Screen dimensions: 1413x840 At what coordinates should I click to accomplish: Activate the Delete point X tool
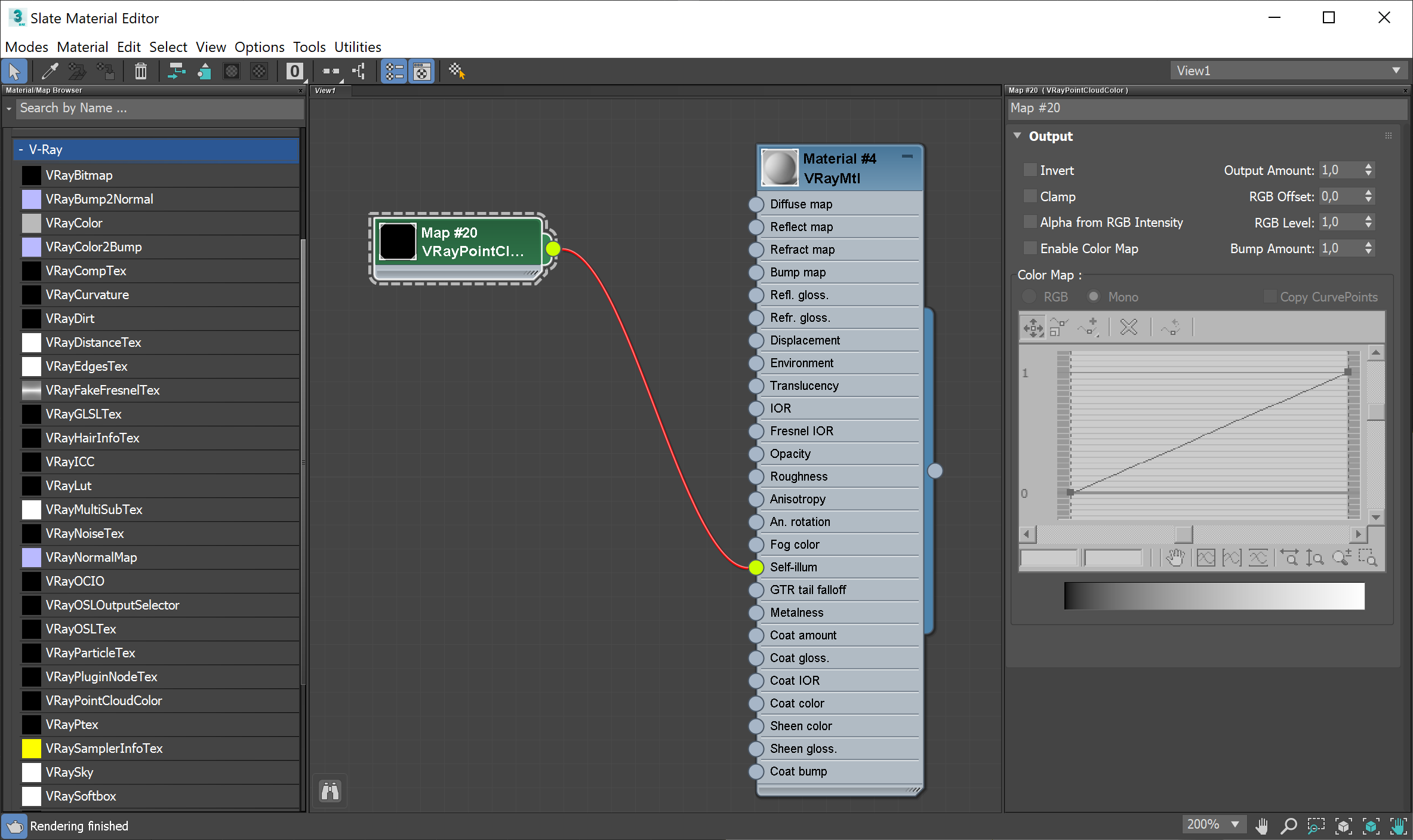[x=1128, y=327]
